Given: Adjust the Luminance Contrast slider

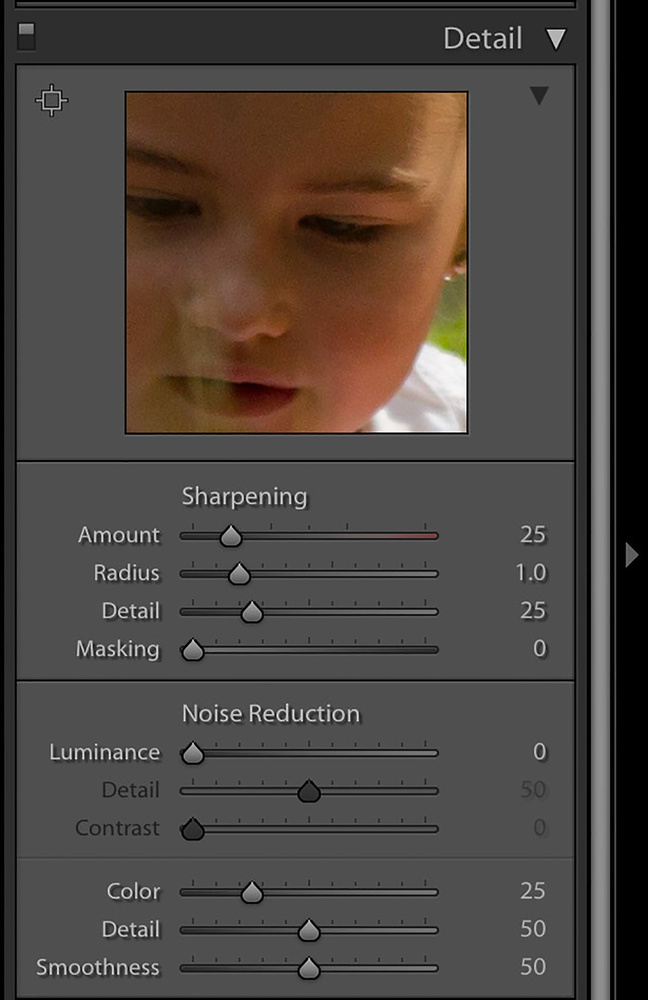Looking at the screenshot, I should click(193, 830).
